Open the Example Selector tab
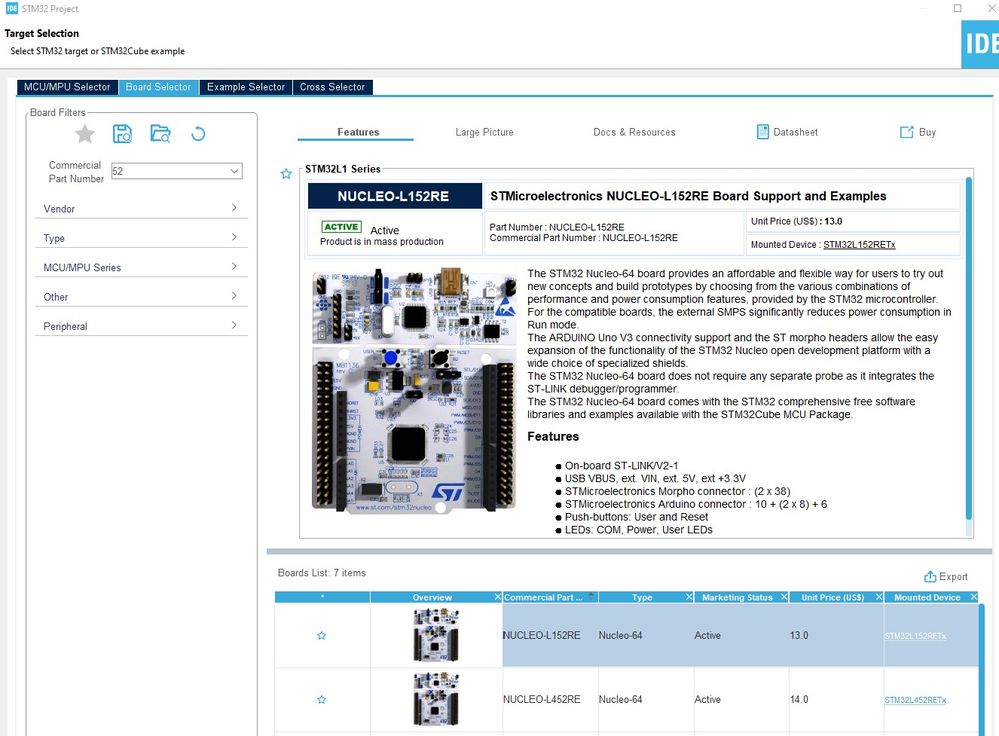Screen dimensions: 999x736 click(x=246, y=87)
